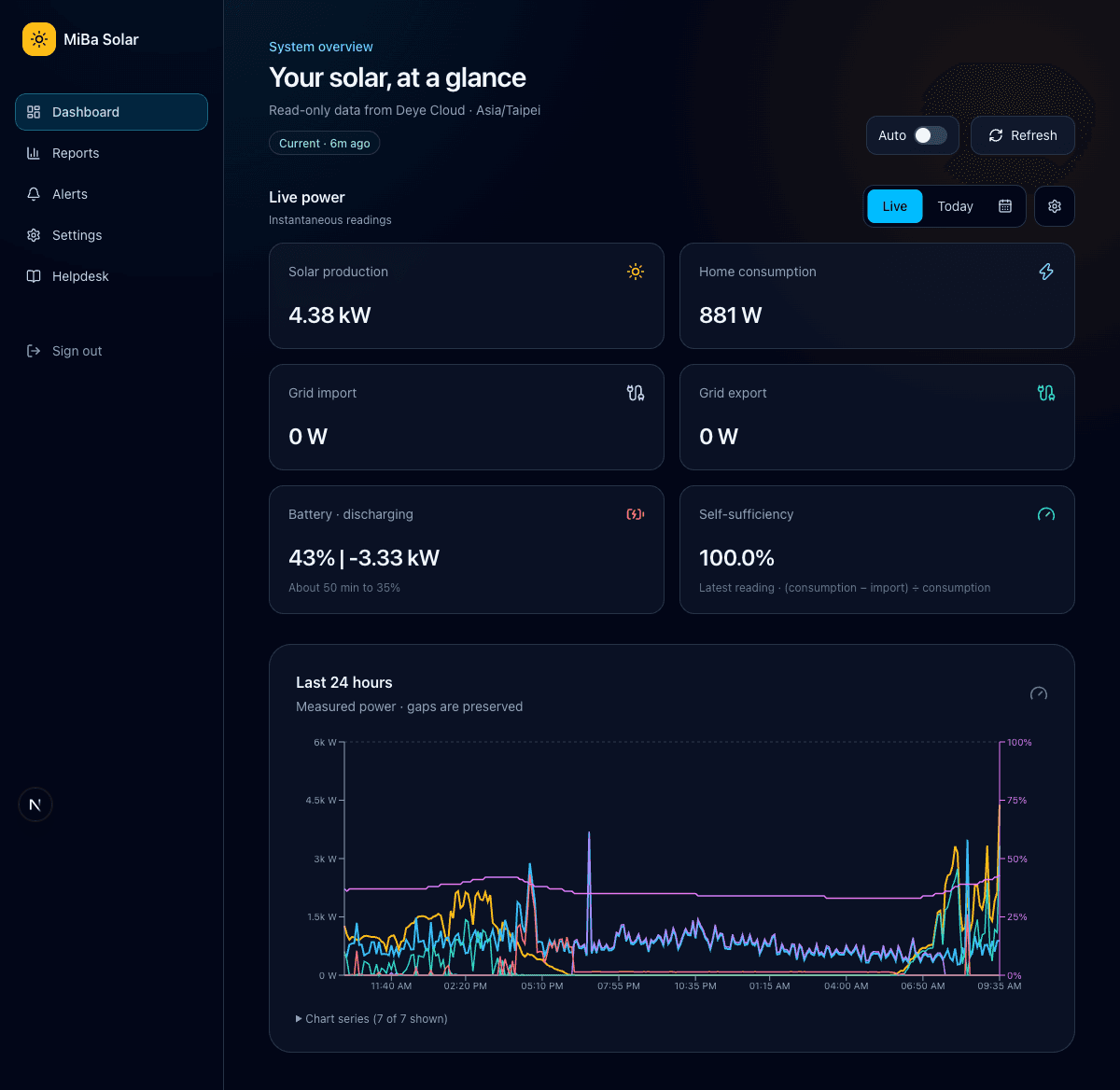Click the 881 W consumption value
The height and width of the screenshot is (1090, 1120).
click(730, 315)
